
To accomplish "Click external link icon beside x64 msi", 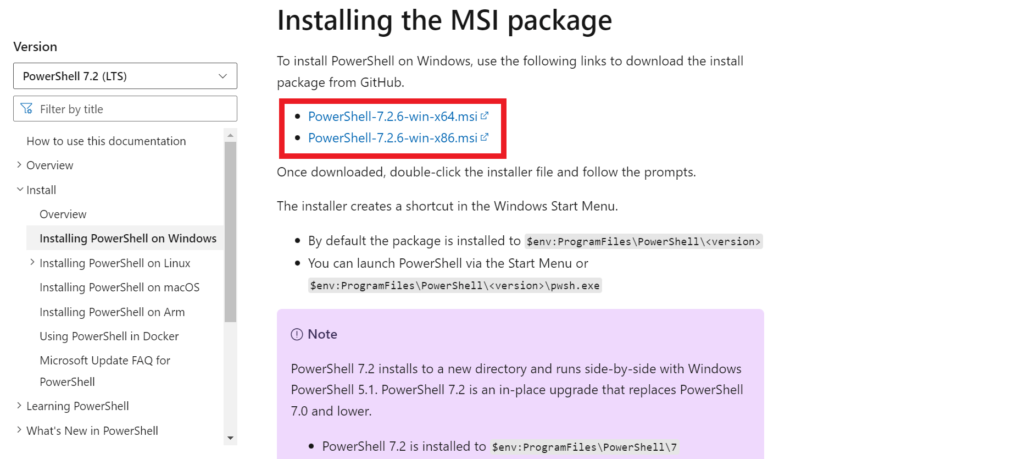I will point(485,116).
